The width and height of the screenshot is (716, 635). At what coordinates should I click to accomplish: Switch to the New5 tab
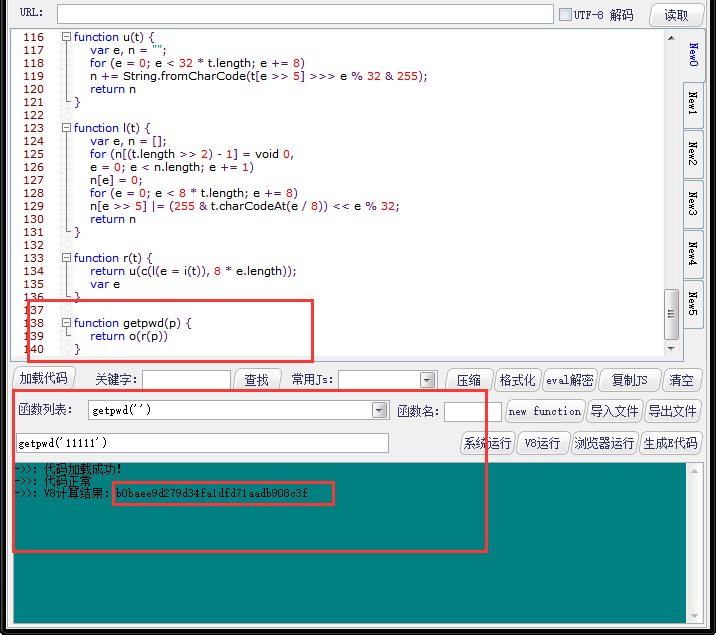(693, 304)
